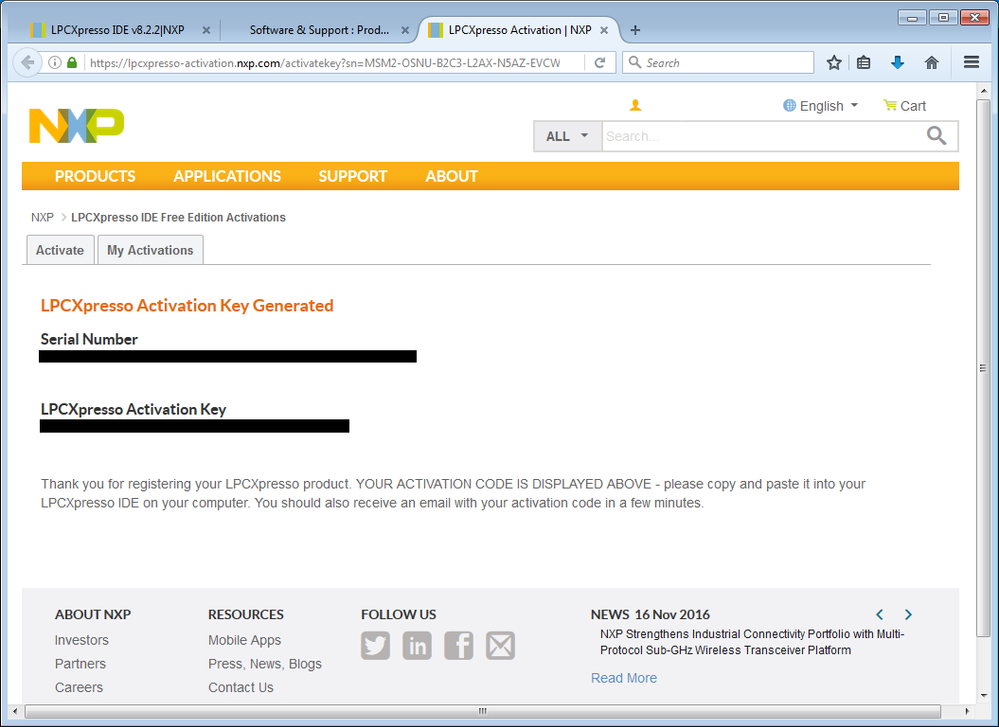
Task: Click the shopping cart icon
Action: (x=890, y=105)
